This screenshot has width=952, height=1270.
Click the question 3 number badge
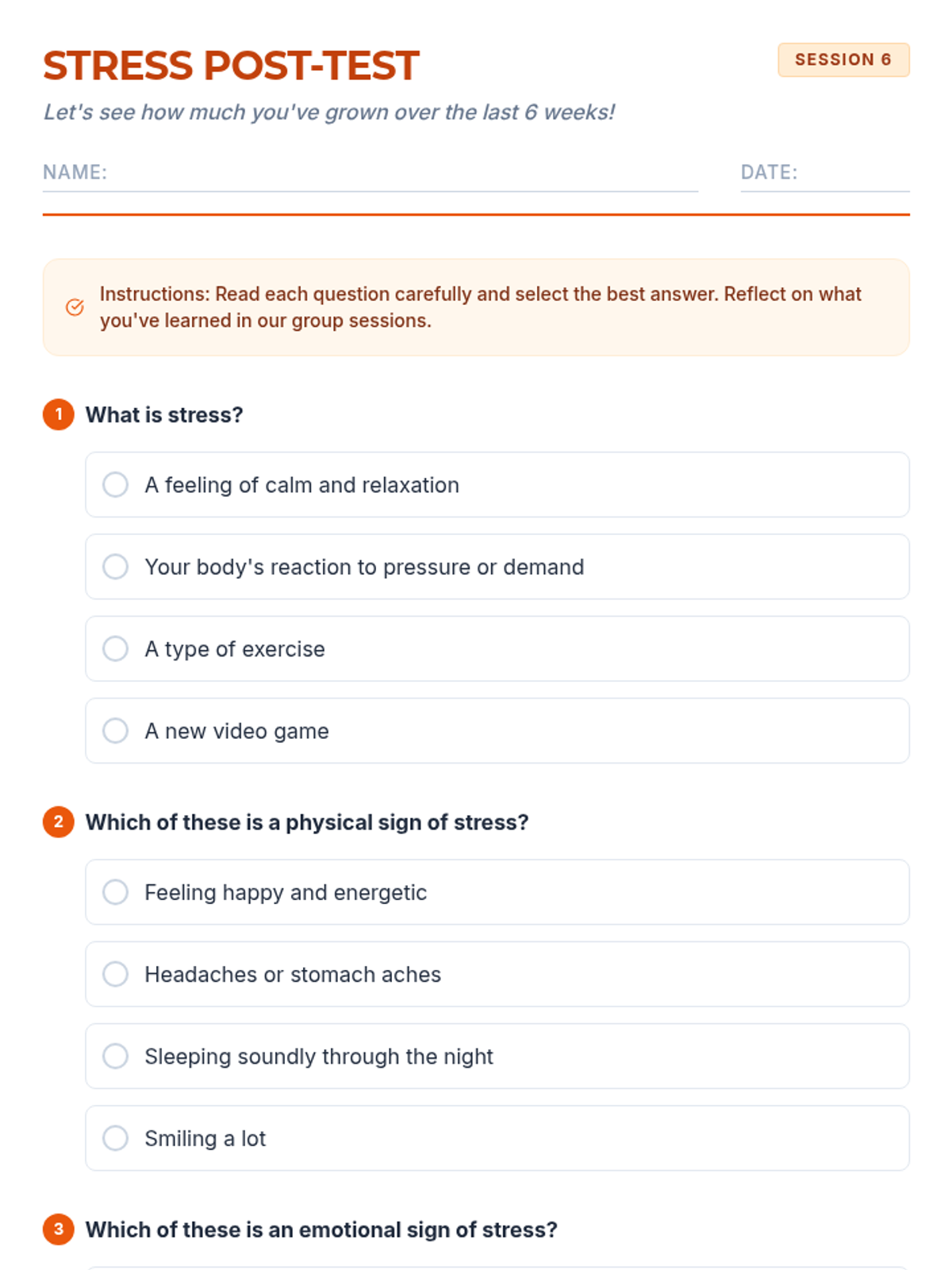point(59,1229)
